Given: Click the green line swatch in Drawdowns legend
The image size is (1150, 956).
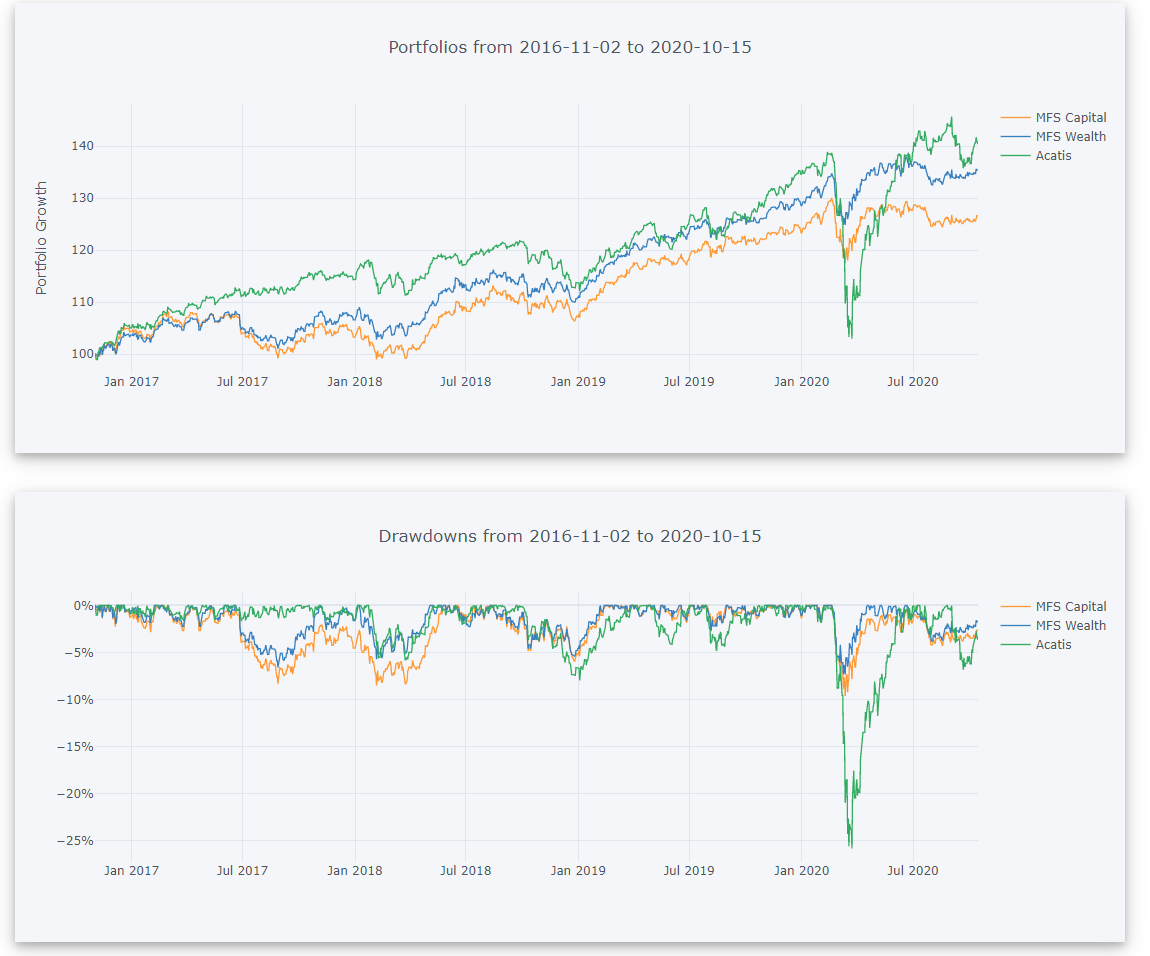Looking at the screenshot, I should tap(1015, 645).
